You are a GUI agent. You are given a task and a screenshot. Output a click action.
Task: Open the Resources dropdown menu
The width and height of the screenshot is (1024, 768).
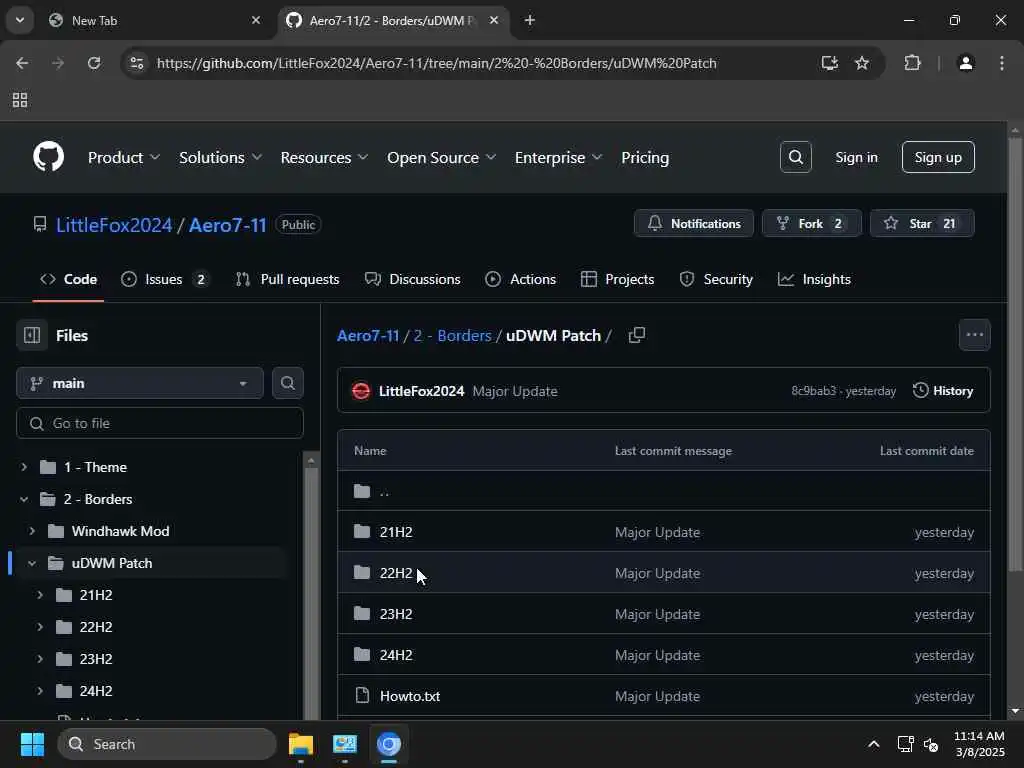324,157
